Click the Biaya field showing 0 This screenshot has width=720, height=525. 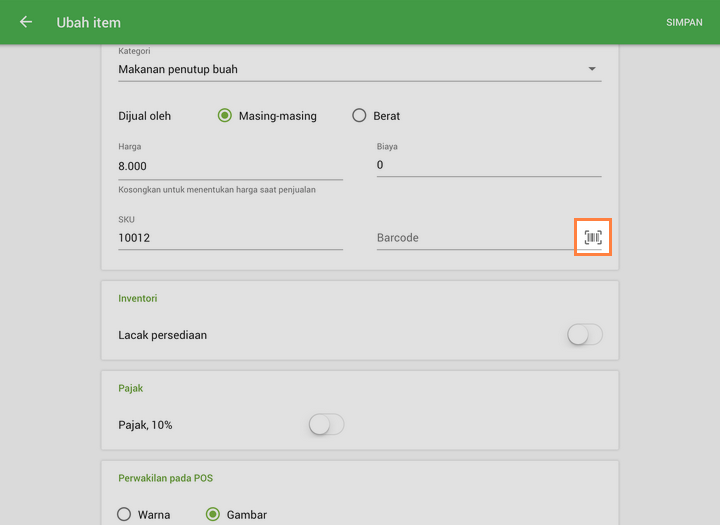(489, 165)
